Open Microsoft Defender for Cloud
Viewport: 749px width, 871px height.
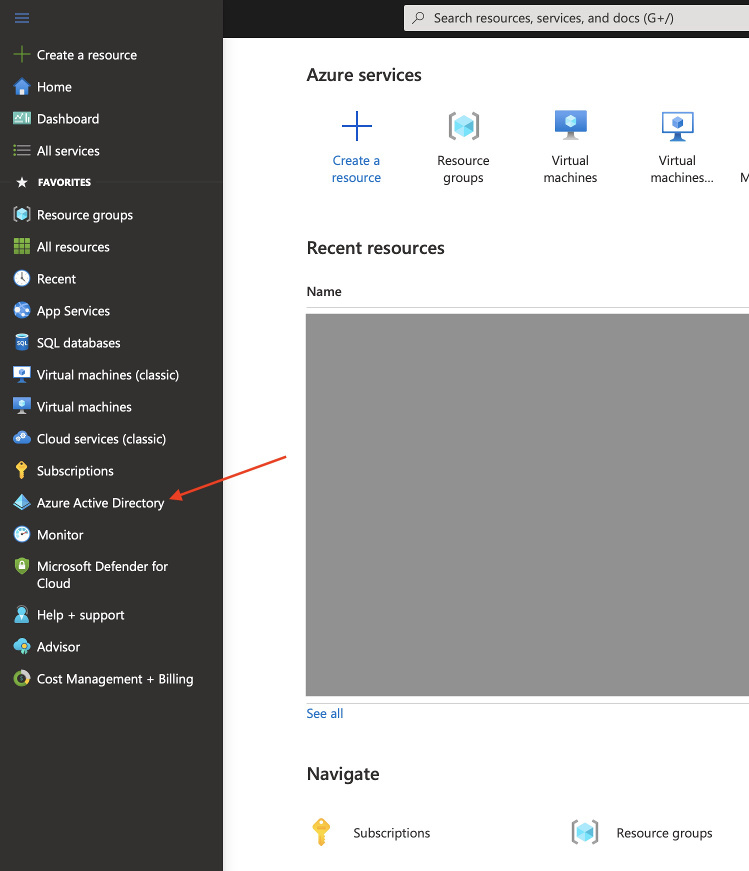click(x=102, y=575)
